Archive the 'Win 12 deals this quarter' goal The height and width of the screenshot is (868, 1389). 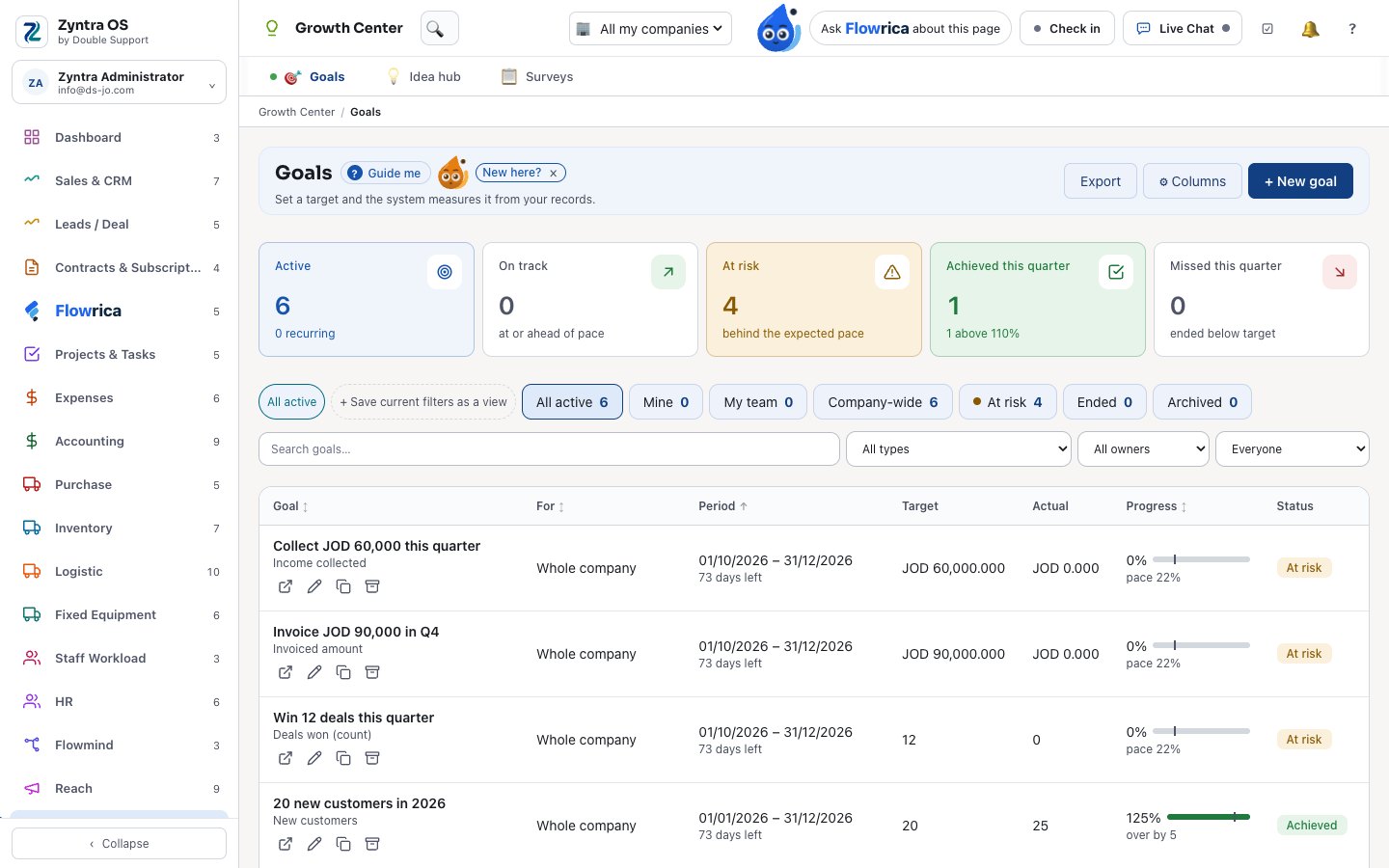coord(372,758)
